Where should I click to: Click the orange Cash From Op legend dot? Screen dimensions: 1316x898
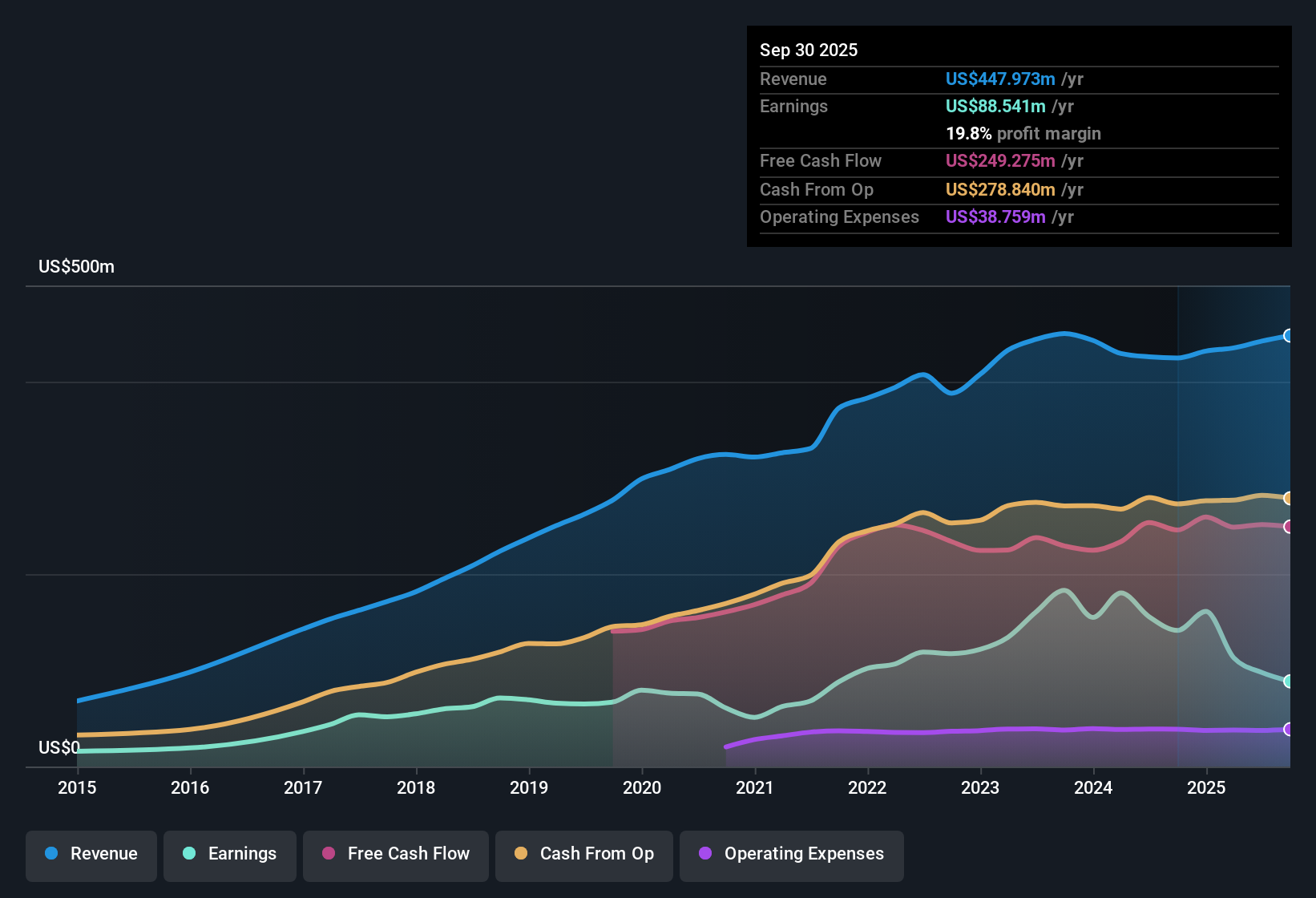pos(520,854)
